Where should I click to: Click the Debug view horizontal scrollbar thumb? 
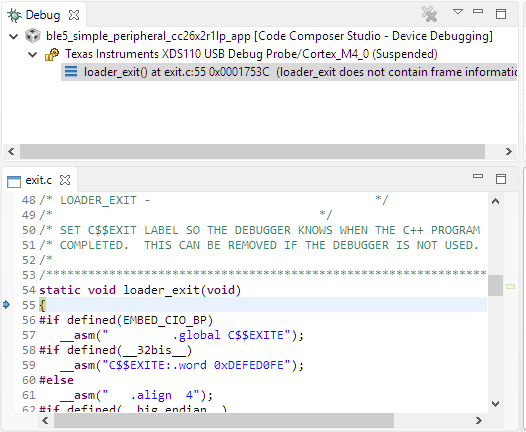(252, 151)
